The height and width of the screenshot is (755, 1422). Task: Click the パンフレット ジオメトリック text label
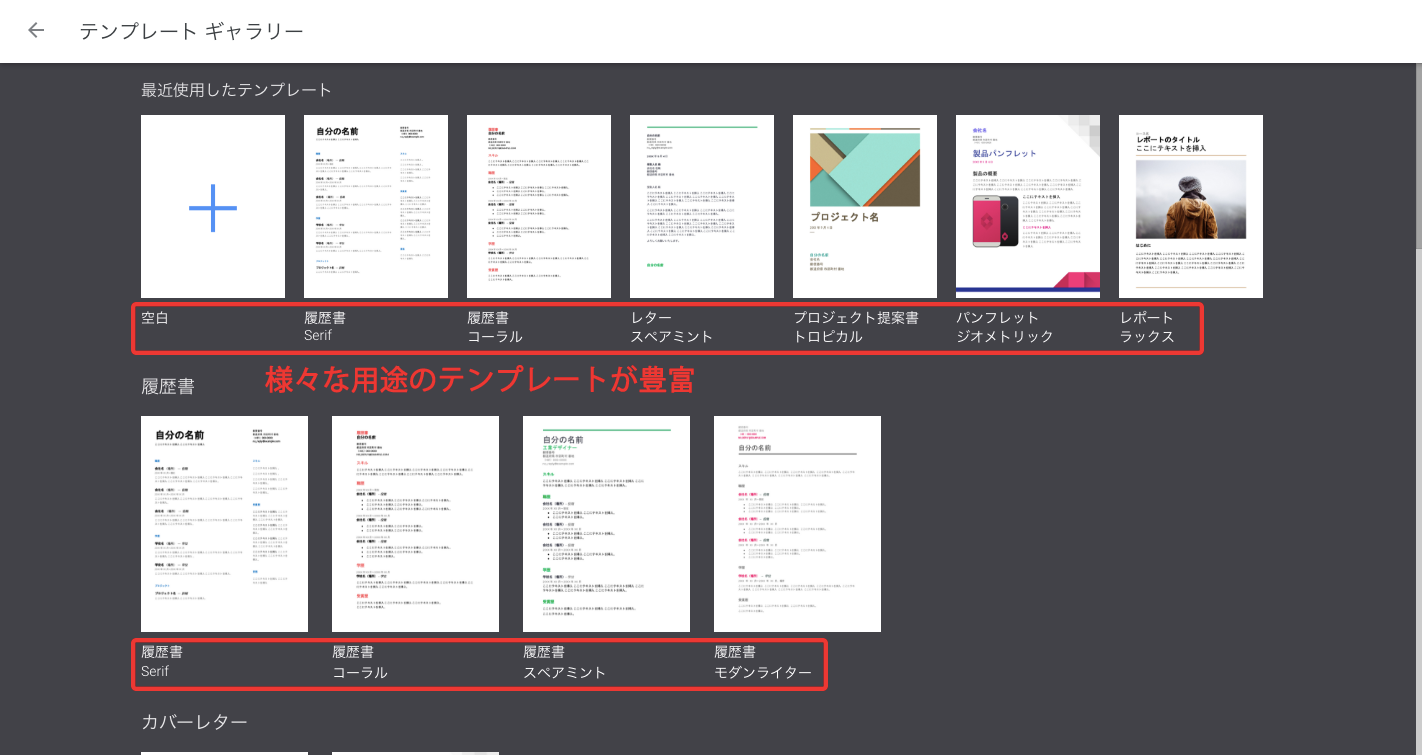coord(1005,327)
